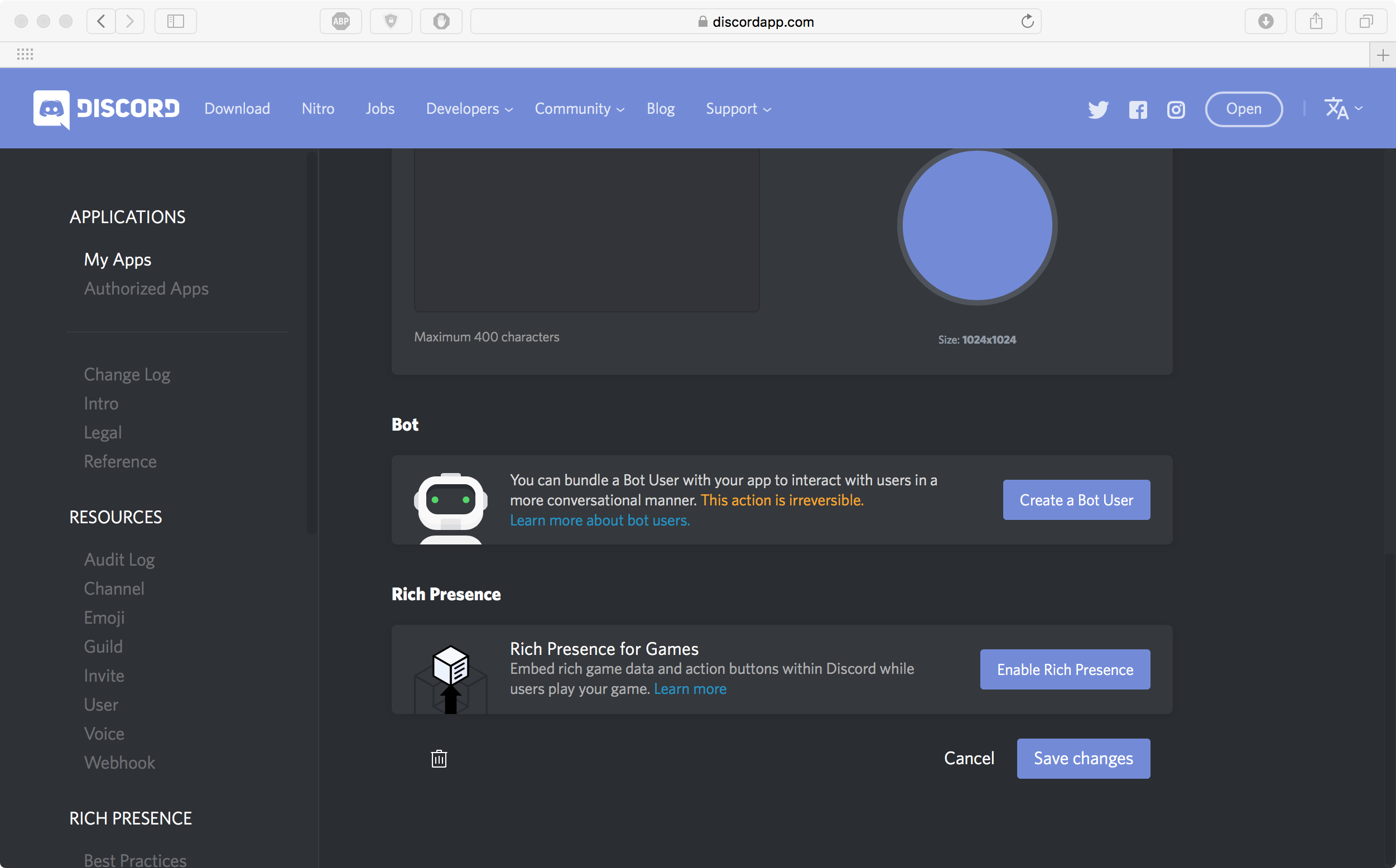The width and height of the screenshot is (1396, 868).
Task: Click Learn more about bot users link
Action: 599,520
